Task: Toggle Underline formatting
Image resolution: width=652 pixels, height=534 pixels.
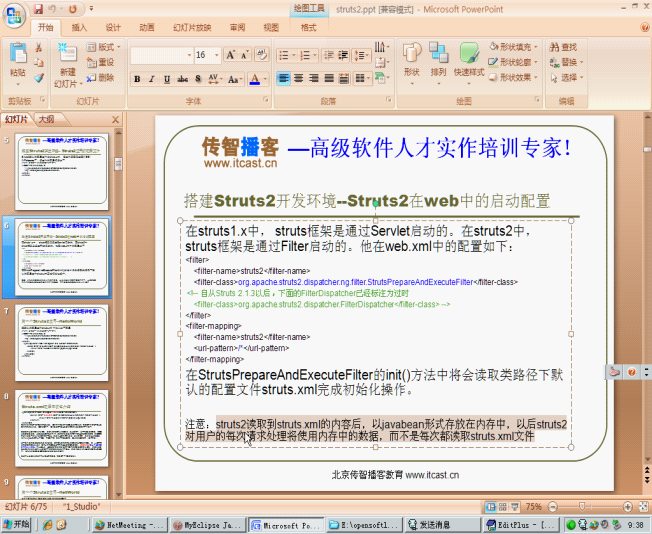Action: coord(167,79)
